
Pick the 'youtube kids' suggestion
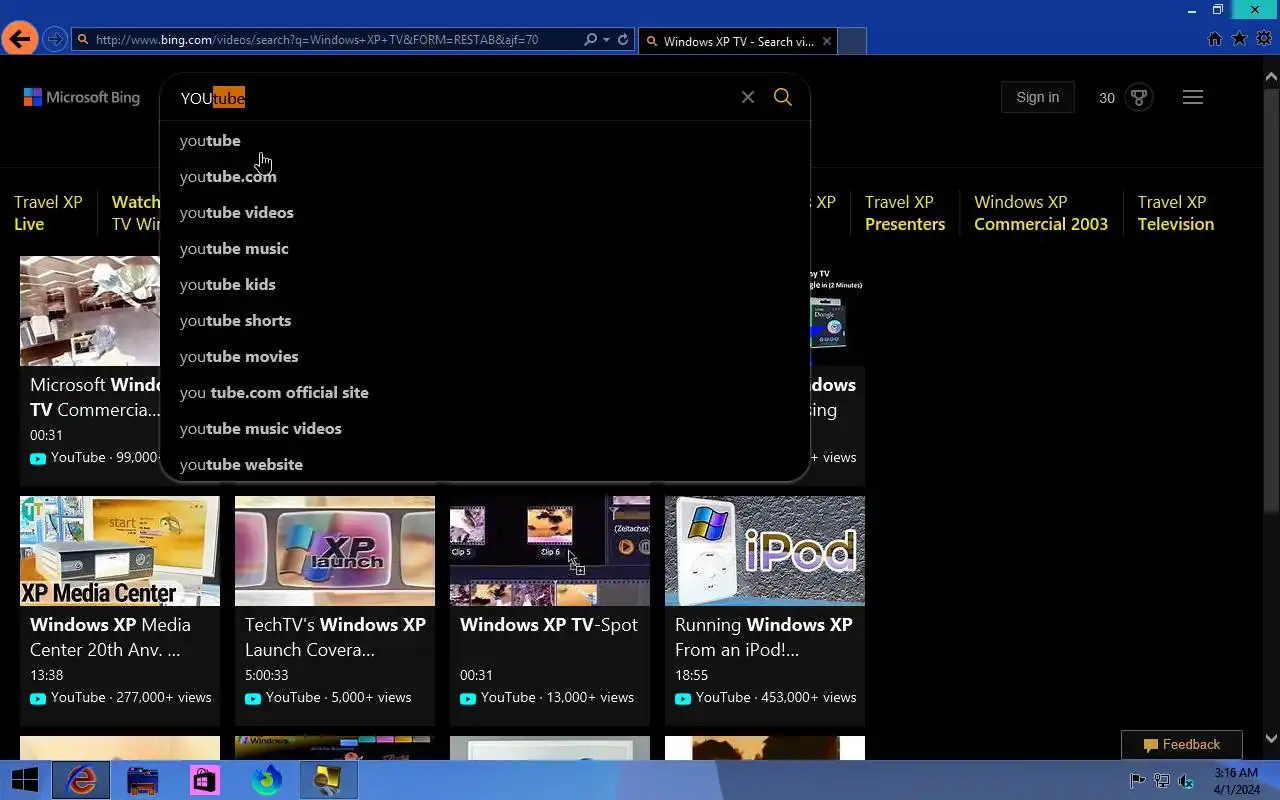pyautogui.click(x=485, y=285)
